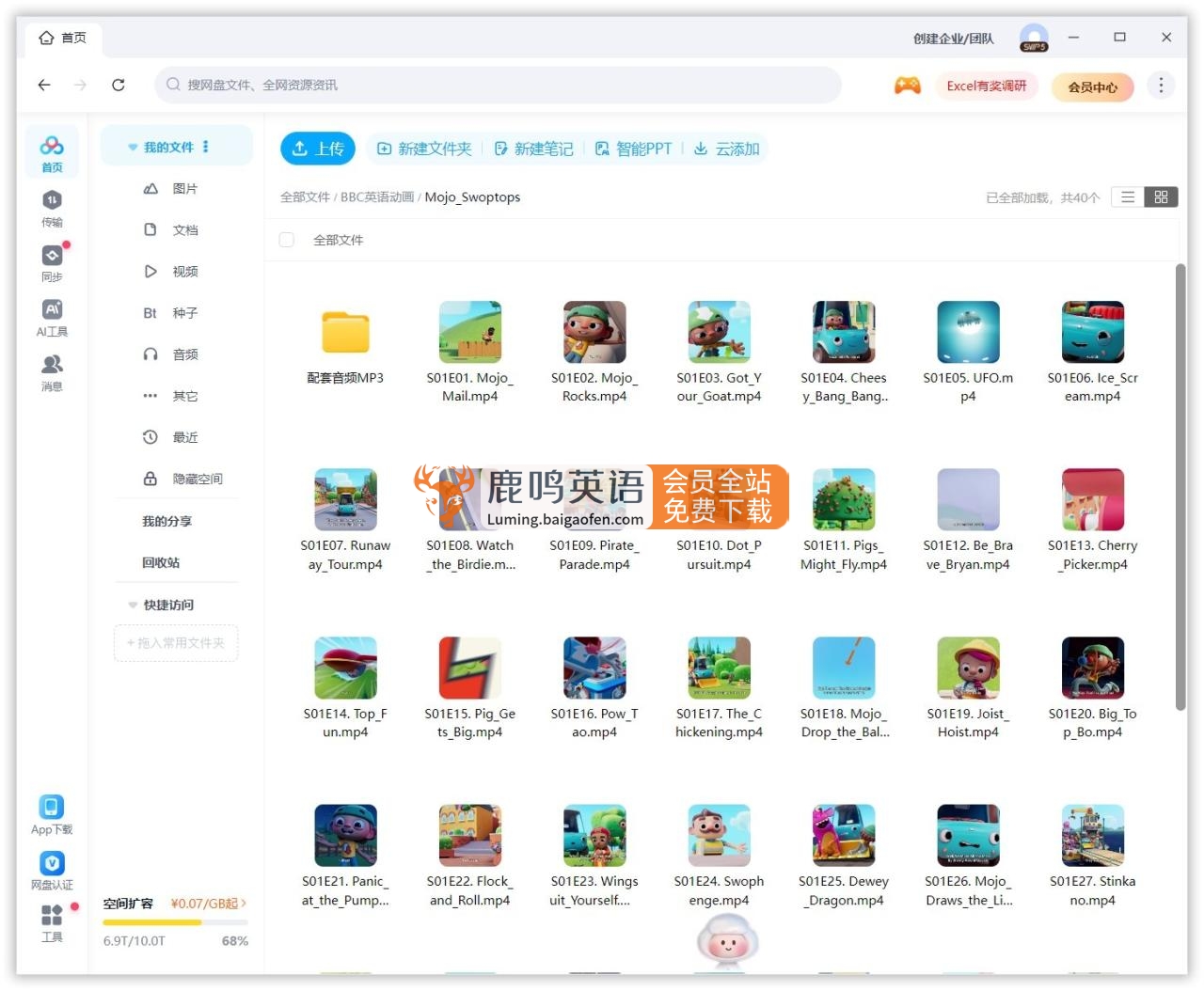Switch to the 首页 tab
1204x991 pixels.
(64, 39)
